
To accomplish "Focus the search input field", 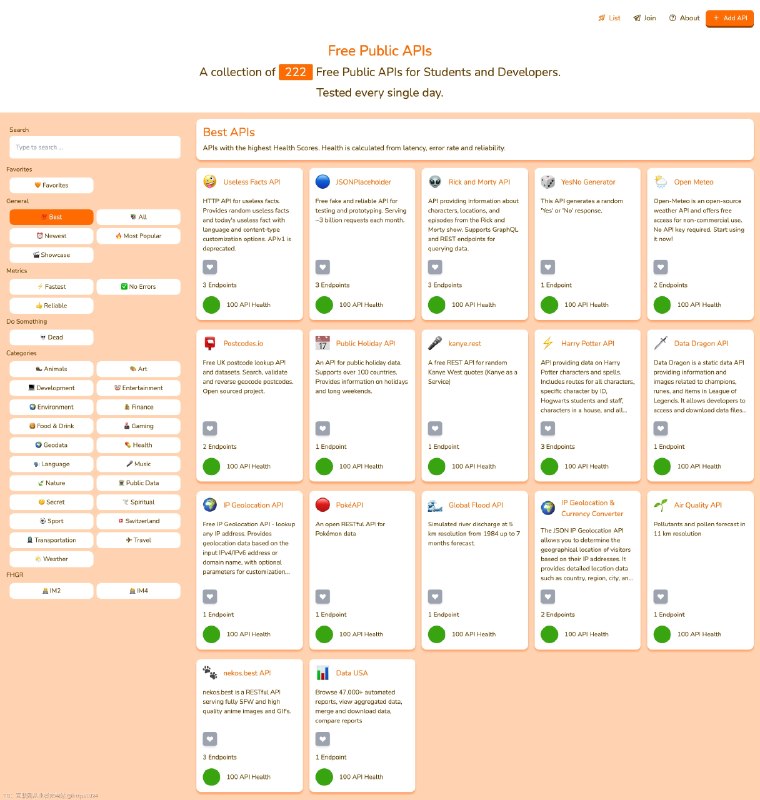I will point(95,147).
